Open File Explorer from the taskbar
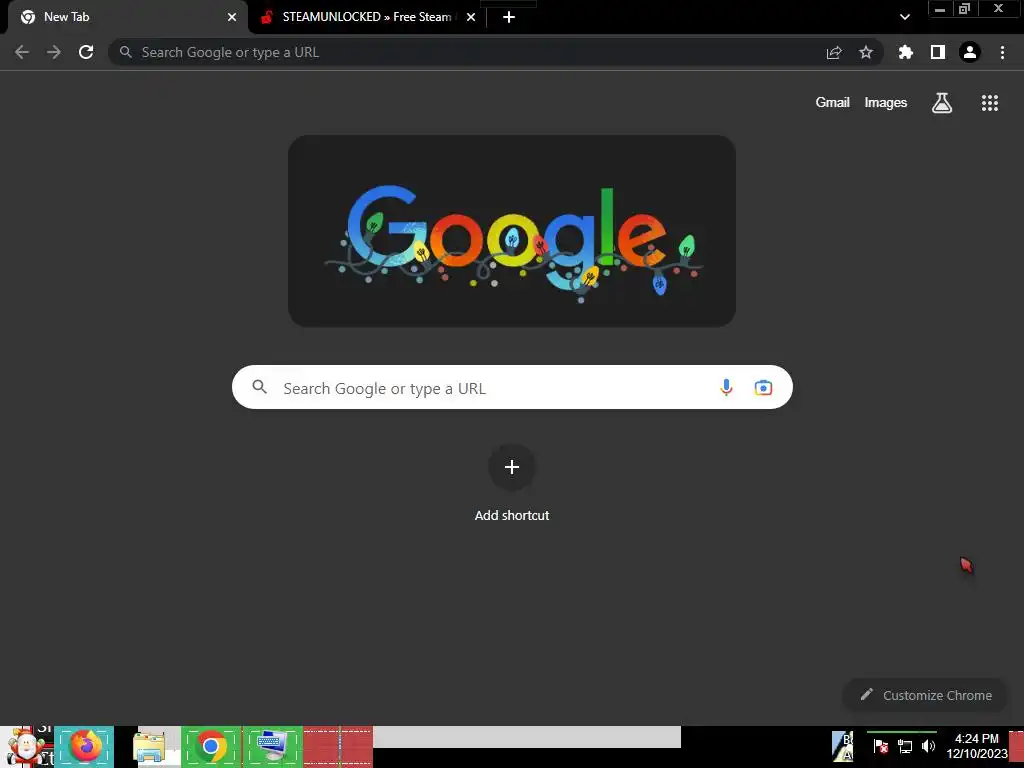The height and width of the screenshot is (768, 1024). (x=150, y=746)
